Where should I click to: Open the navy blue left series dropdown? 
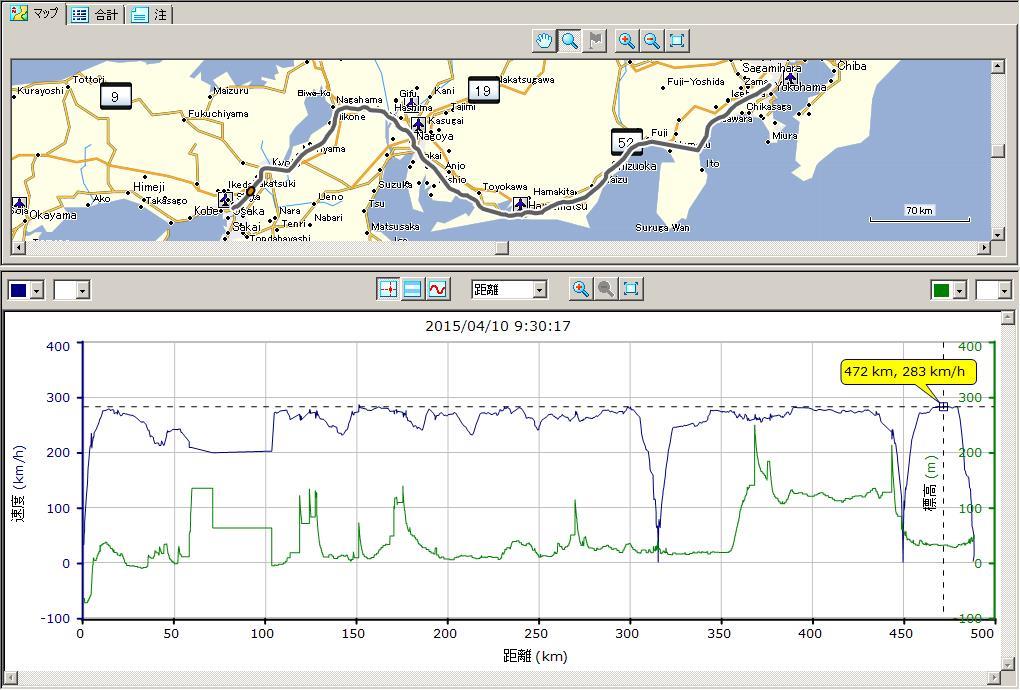pos(37,290)
